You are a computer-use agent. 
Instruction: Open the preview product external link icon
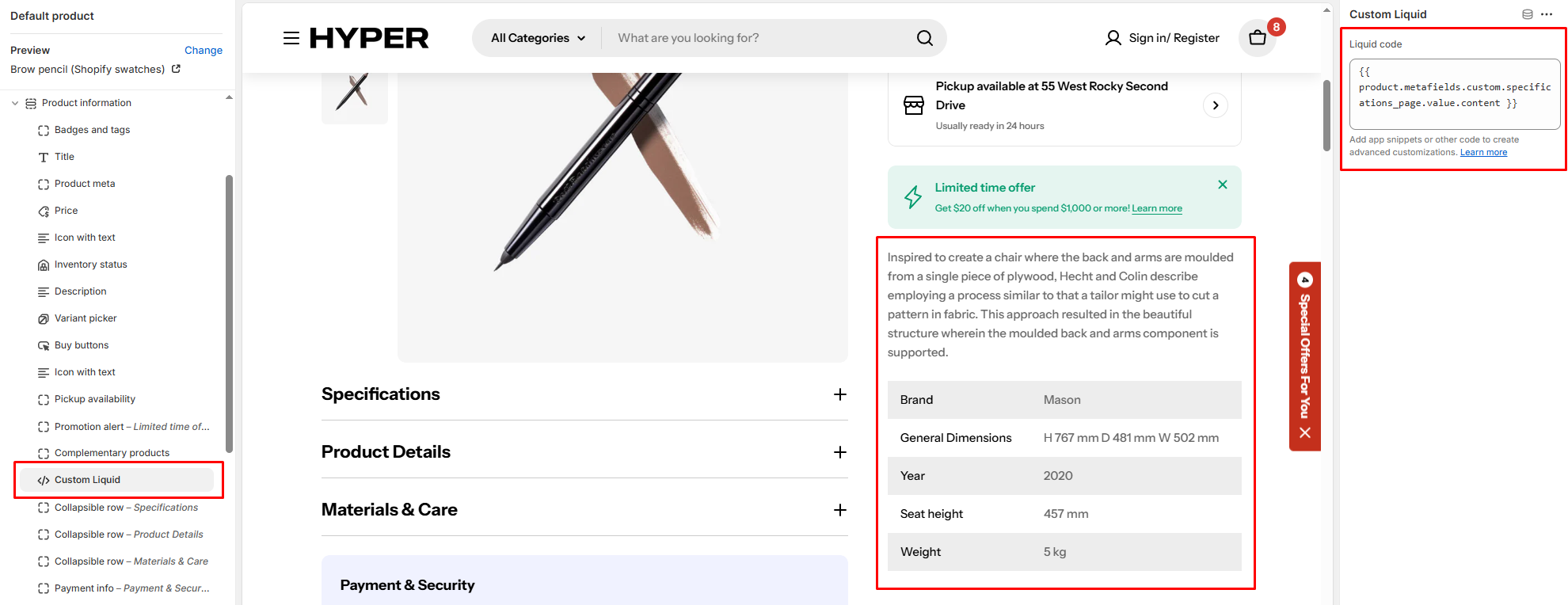click(176, 69)
